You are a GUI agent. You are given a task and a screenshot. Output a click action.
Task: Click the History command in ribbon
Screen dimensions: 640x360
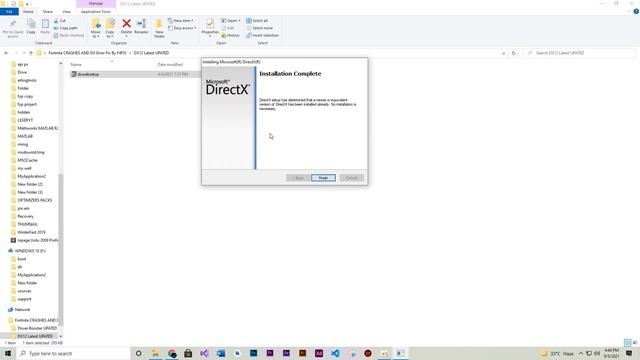pyautogui.click(x=231, y=36)
